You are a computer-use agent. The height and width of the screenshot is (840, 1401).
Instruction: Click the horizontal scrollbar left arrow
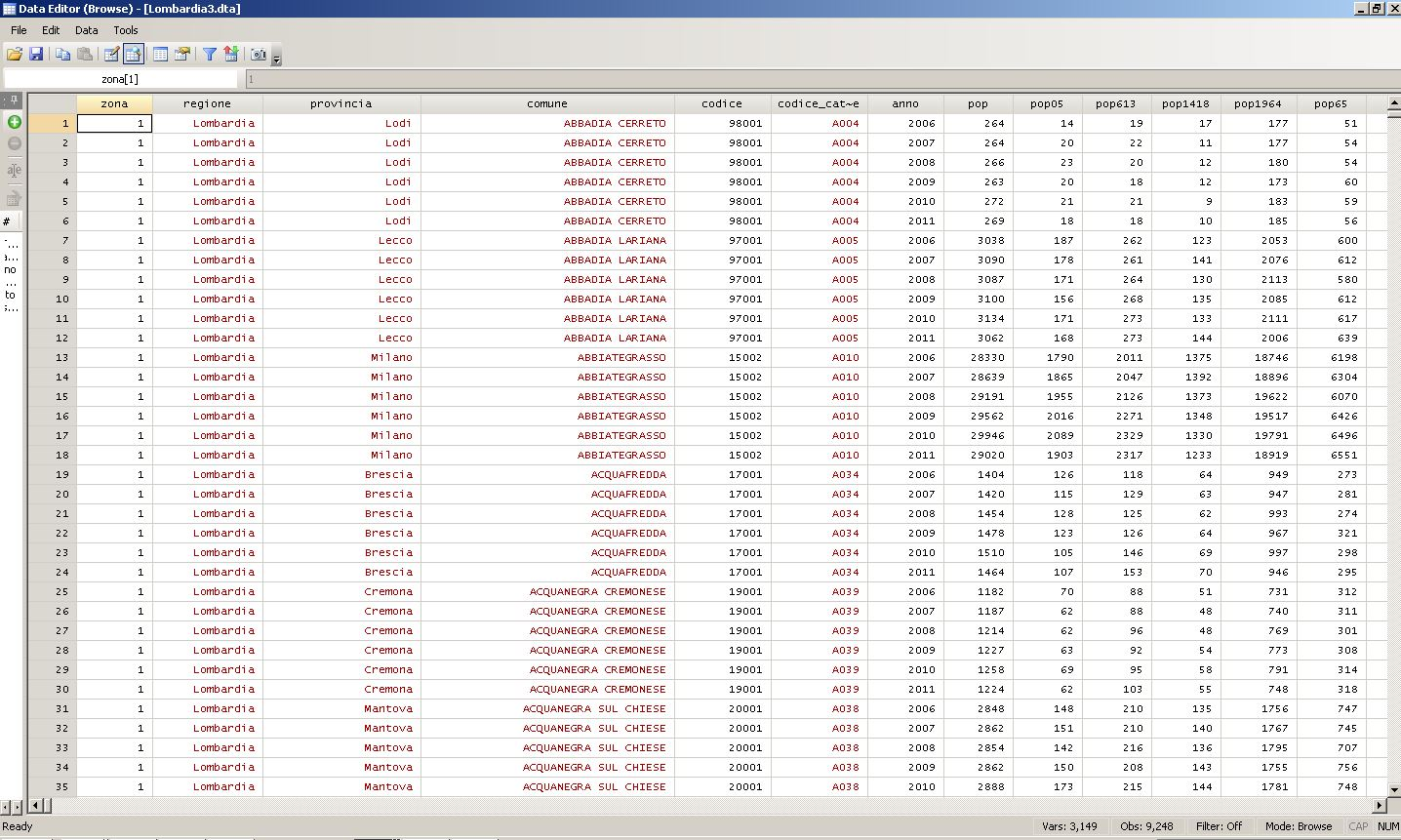click(35, 806)
